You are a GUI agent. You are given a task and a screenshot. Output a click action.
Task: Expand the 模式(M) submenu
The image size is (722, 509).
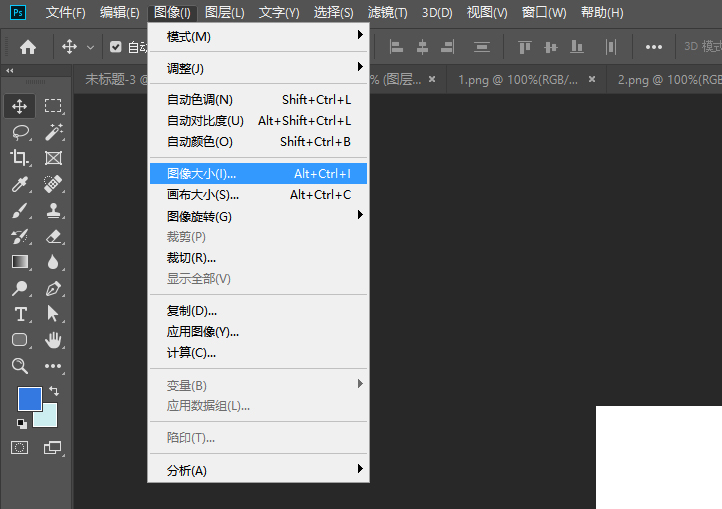(x=258, y=36)
